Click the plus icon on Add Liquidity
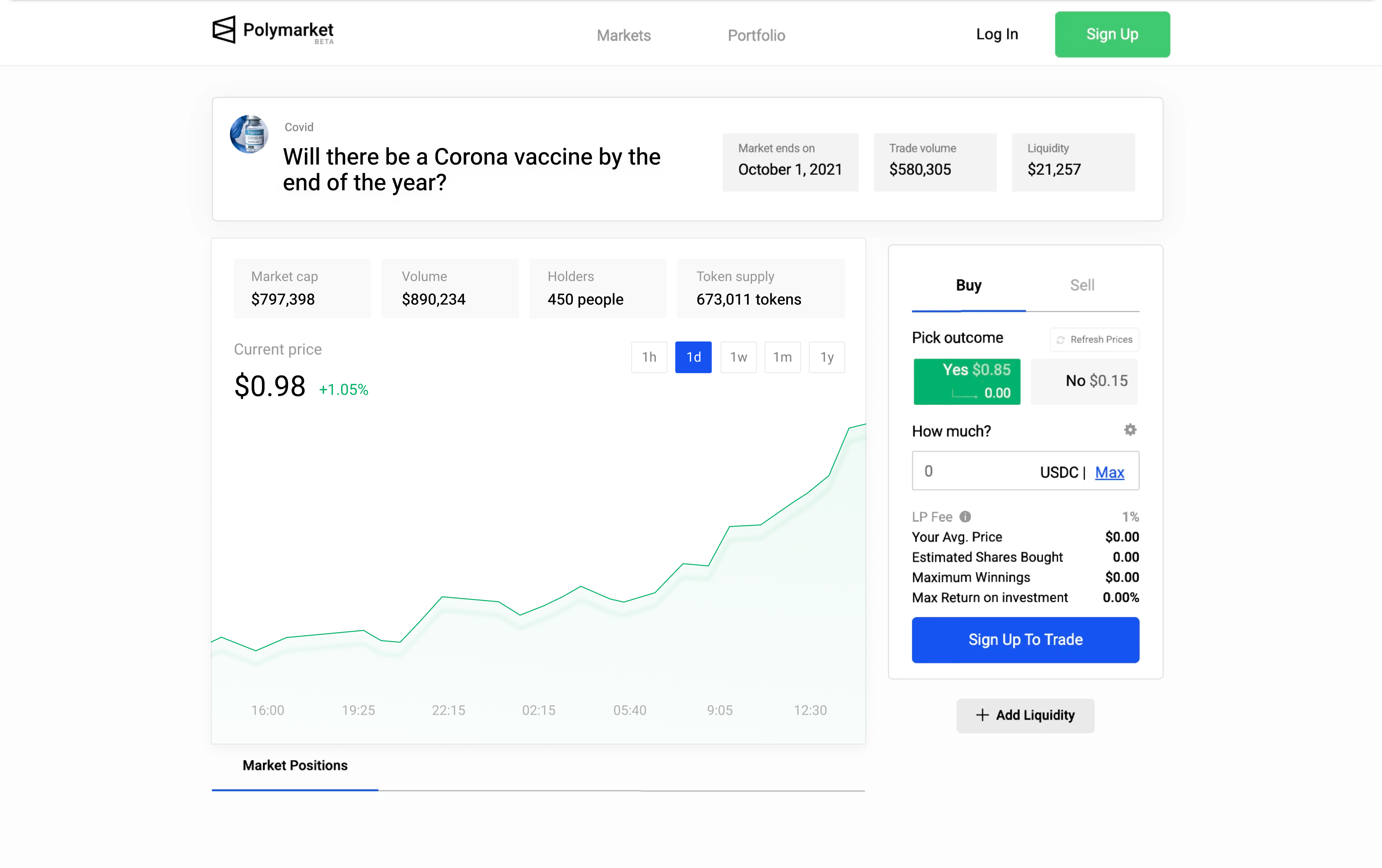This screenshot has height=868, width=1382. (983, 715)
